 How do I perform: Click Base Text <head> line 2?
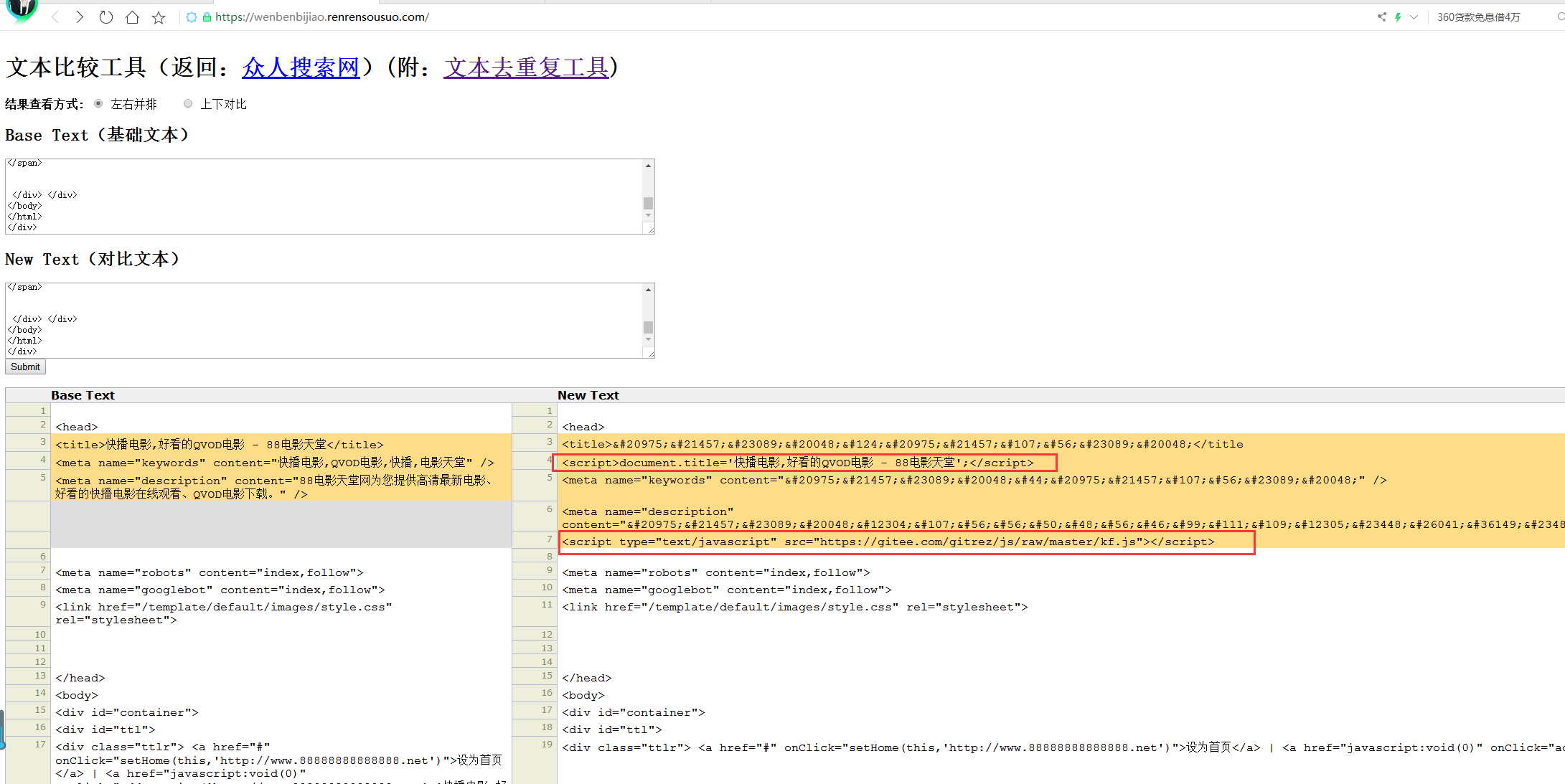tap(77, 427)
